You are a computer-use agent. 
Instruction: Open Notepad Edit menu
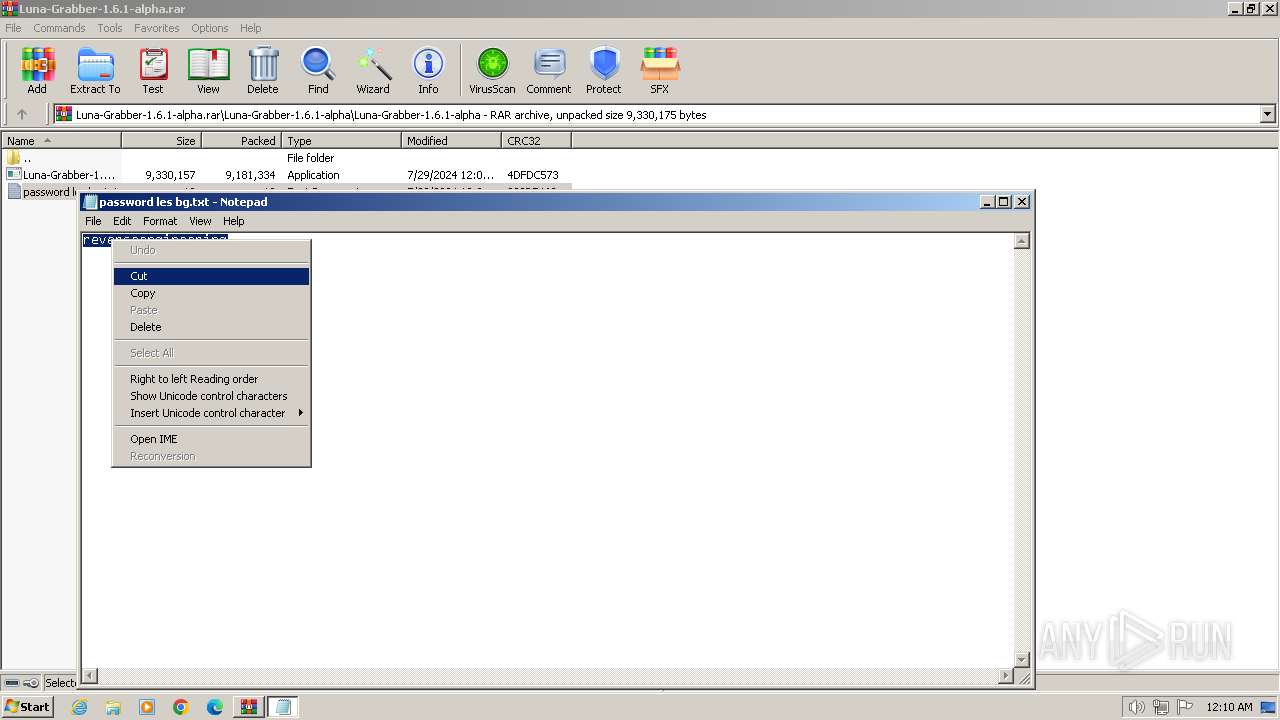(x=122, y=221)
